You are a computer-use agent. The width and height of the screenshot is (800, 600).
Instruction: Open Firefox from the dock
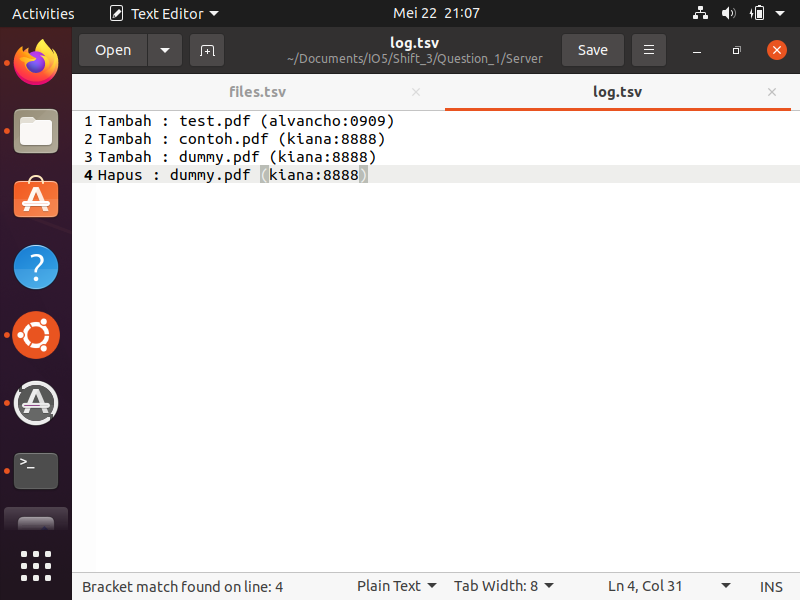click(35, 64)
